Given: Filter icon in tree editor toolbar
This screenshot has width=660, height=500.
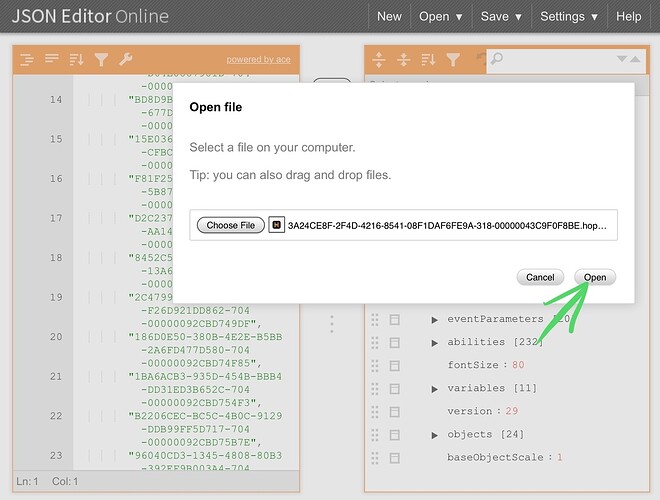Looking at the screenshot, I should 453,60.
